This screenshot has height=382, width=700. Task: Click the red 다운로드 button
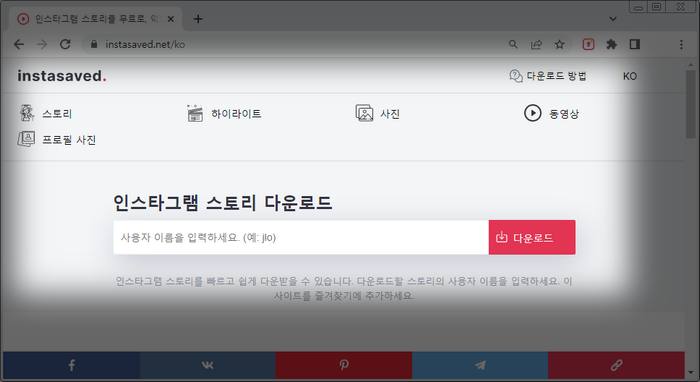pos(532,237)
